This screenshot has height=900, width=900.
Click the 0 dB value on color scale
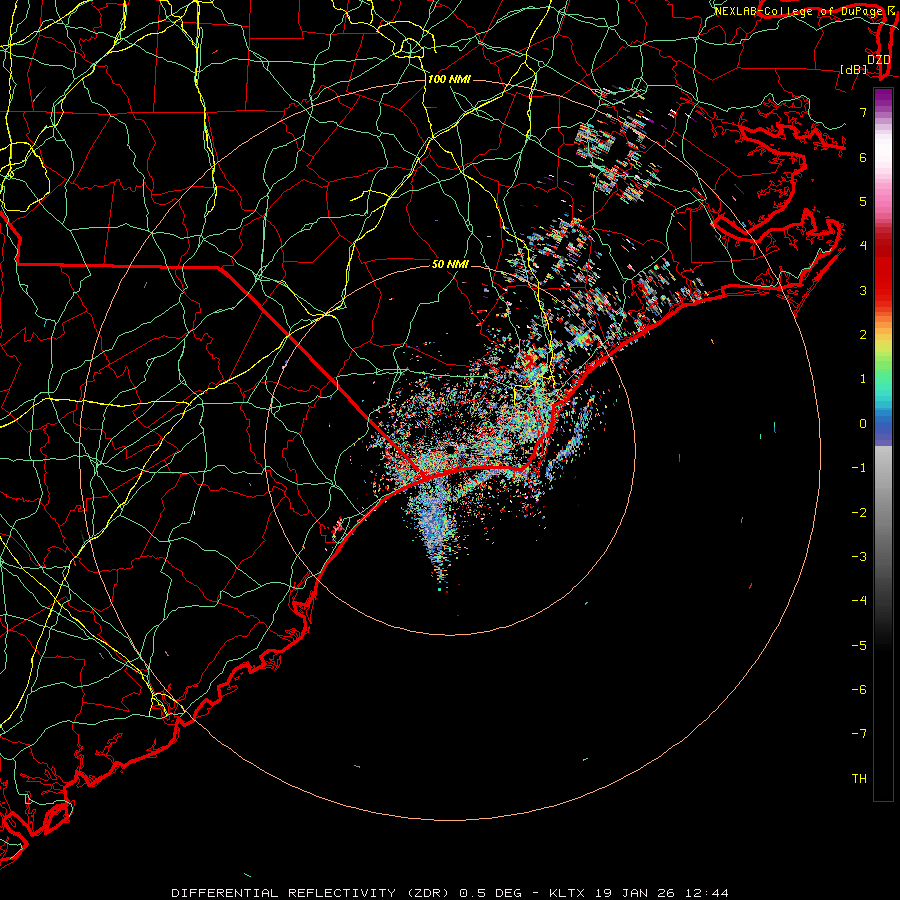[863, 424]
